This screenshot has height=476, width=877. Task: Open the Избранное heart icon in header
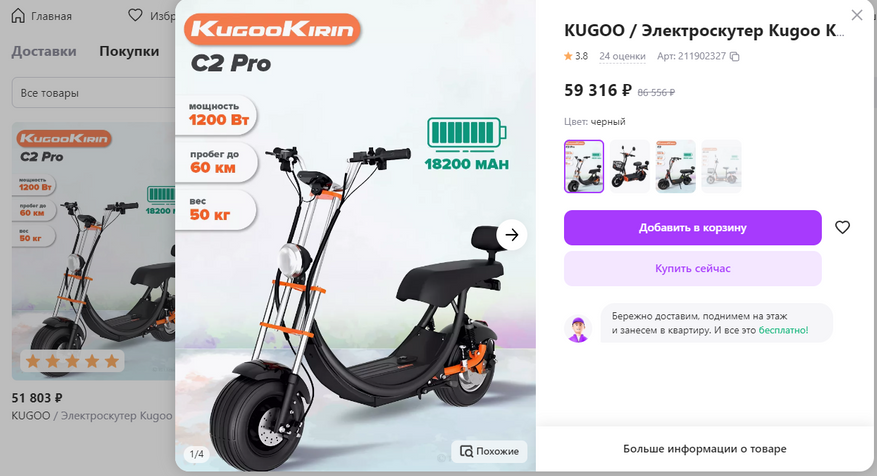pos(135,15)
